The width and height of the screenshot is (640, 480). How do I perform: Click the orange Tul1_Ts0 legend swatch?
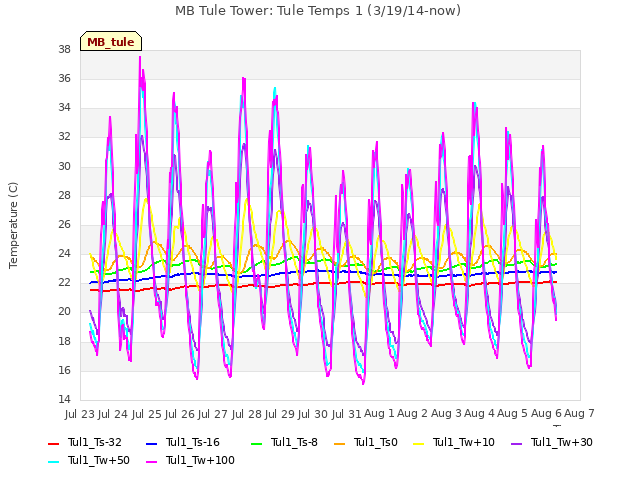click(x=340, y=444)
